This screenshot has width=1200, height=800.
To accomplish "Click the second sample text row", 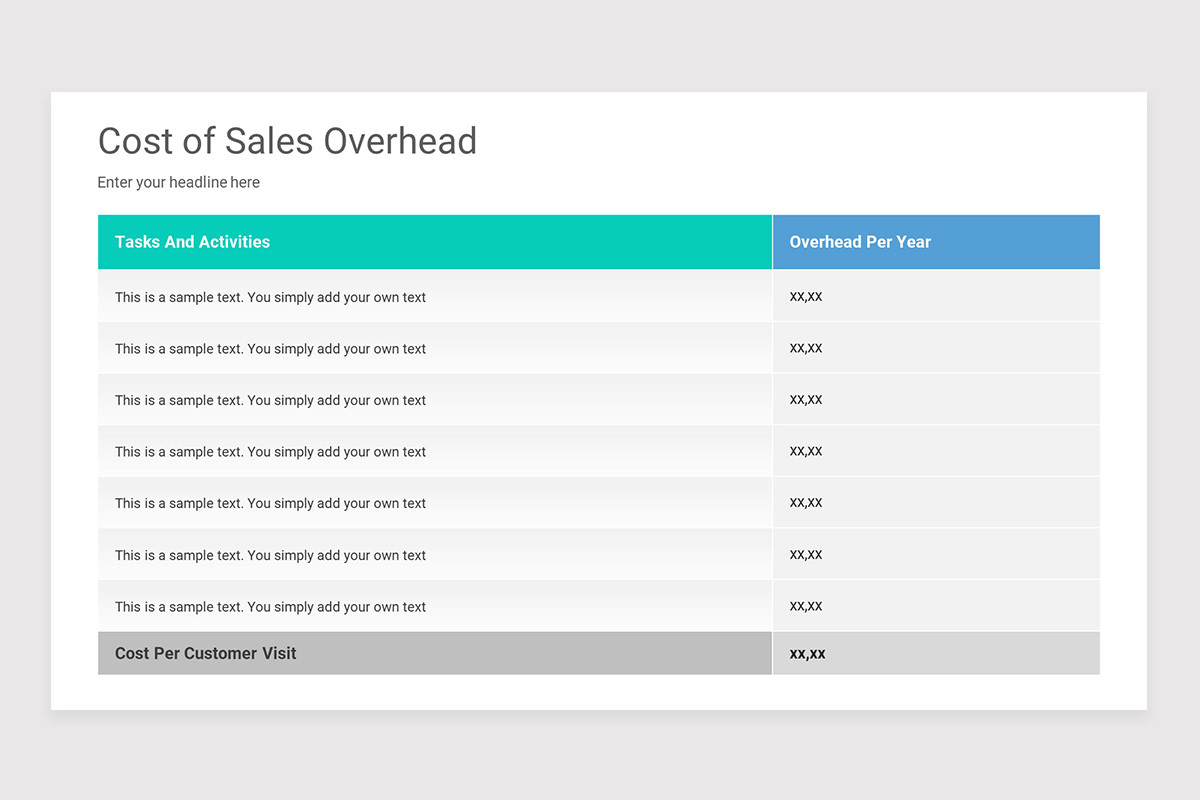I will (270, 348).
